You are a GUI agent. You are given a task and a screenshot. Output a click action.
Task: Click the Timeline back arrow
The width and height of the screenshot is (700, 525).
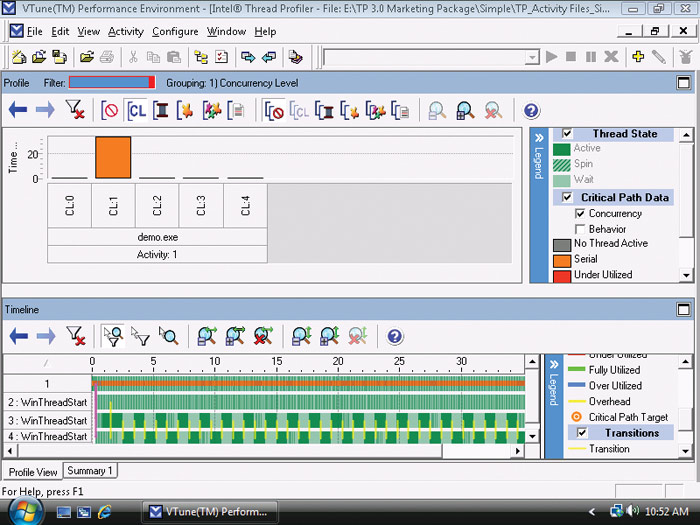[x=18, y=336]
